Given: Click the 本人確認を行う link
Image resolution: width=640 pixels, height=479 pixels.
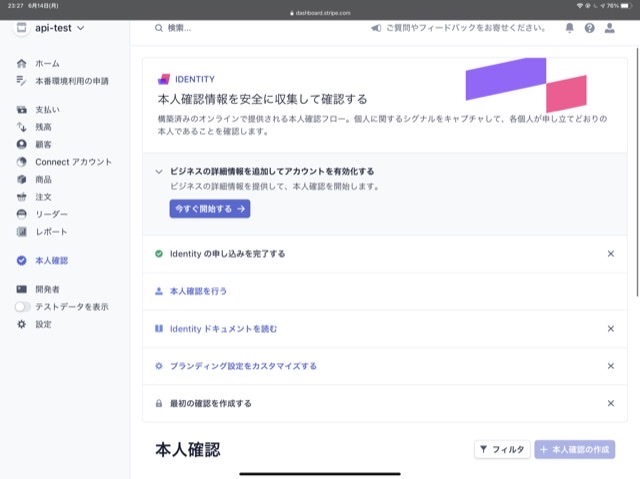Looking at the screenshot, I should (x=198, y=291).
